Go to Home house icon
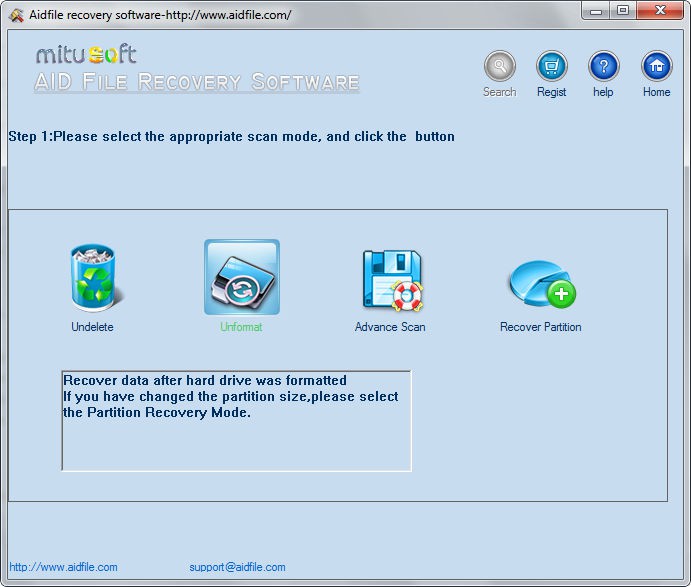This screenshot has height=587, width=691. 657,66
